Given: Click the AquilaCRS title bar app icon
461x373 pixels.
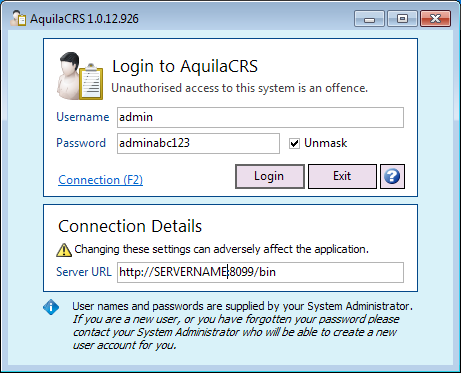Looking at the screenshot, I should coord(18,18).
